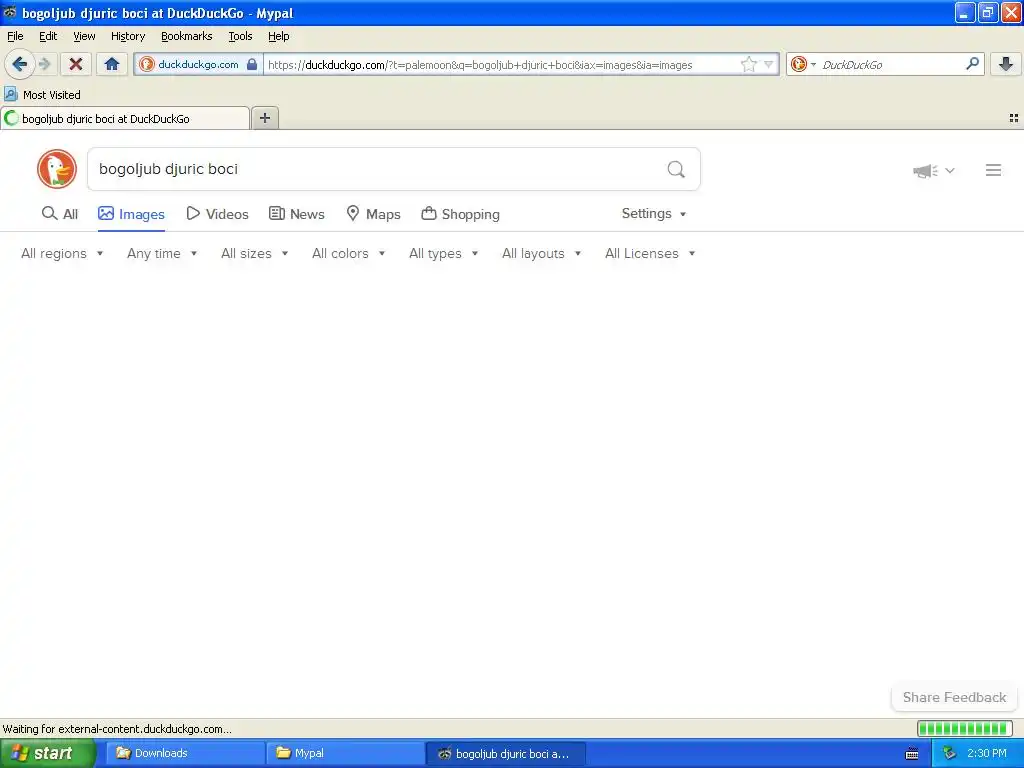
Task: Open the Tools menu
Action: click(x=240, y=36)
